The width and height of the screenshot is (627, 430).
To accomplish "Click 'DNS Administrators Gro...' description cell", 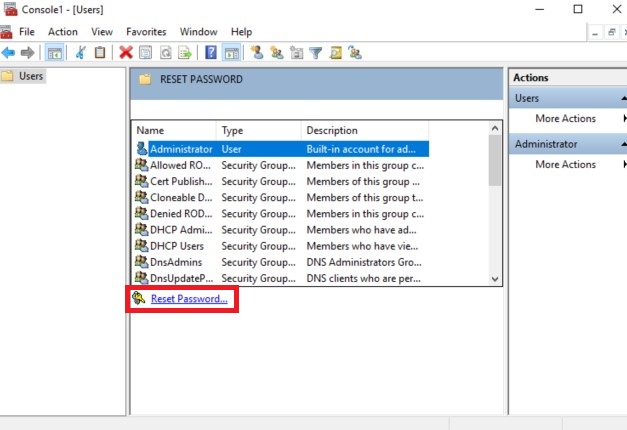I will 364,262.
